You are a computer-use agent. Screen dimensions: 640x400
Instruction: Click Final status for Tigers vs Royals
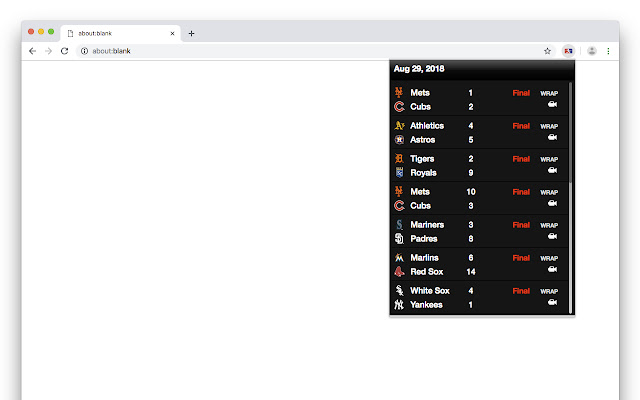tap(521, 159)
